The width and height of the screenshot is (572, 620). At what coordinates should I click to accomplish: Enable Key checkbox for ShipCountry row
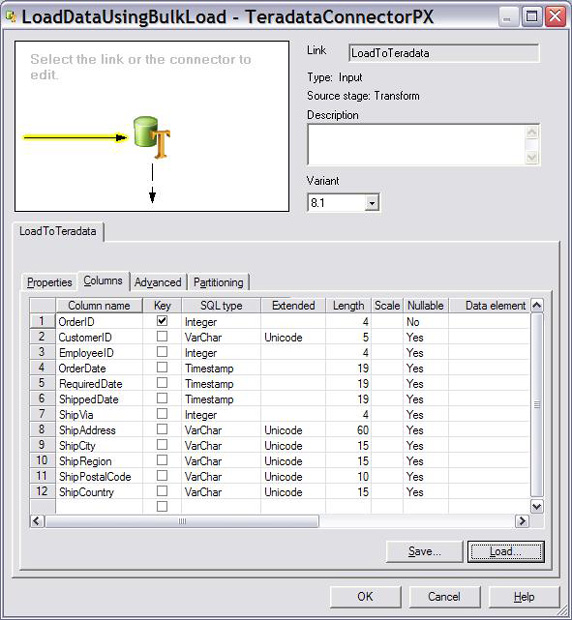click(162, 491)
